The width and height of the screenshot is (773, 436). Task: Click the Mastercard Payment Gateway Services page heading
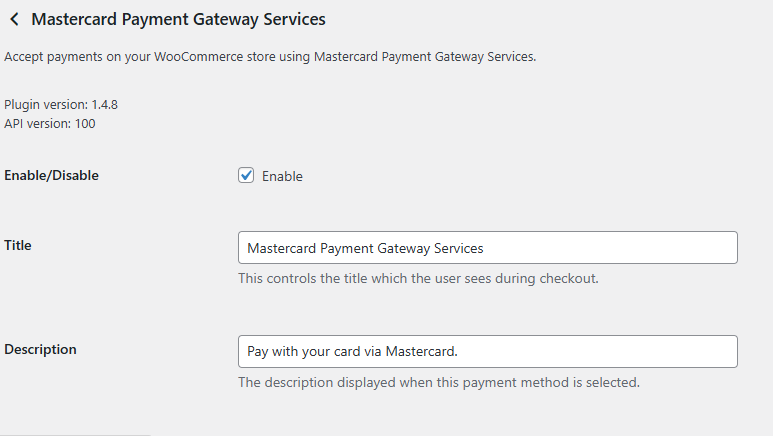click(178, 19)
